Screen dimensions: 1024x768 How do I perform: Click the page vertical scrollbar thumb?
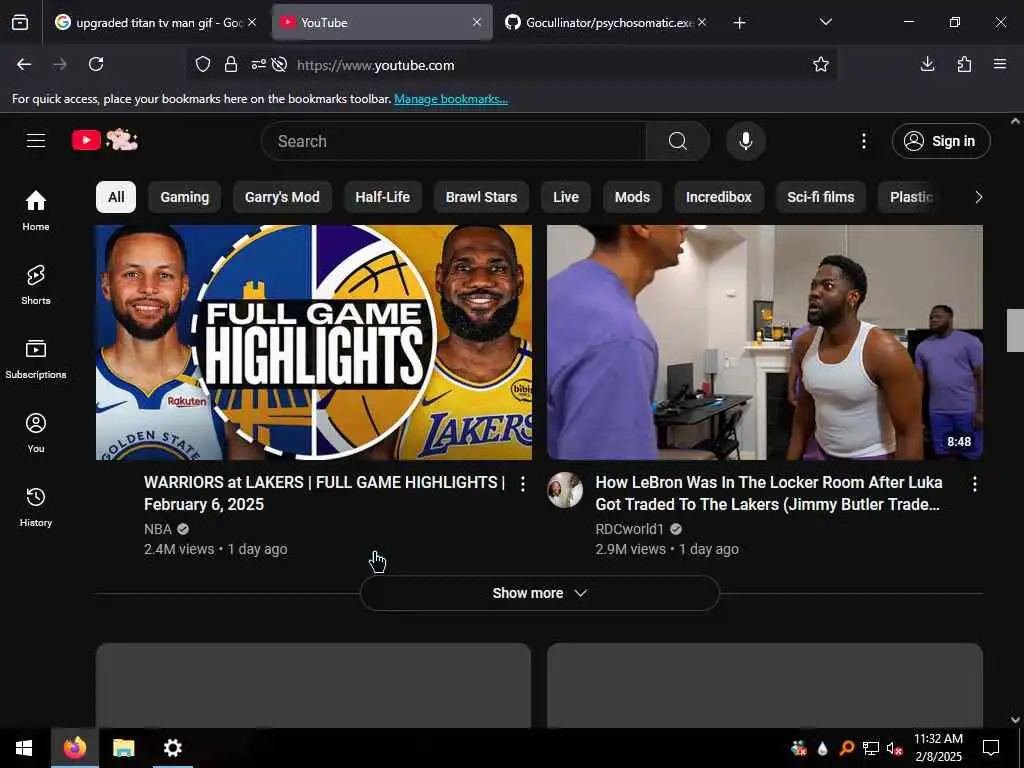pos(1015,330)
